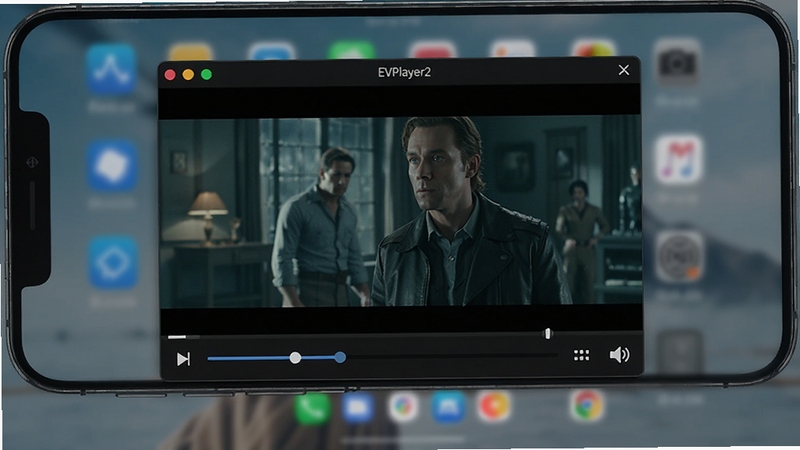Viewport: 800px width, 450px height.
Task: Close EVPlayer2 with the X icon
Action: 623,70
